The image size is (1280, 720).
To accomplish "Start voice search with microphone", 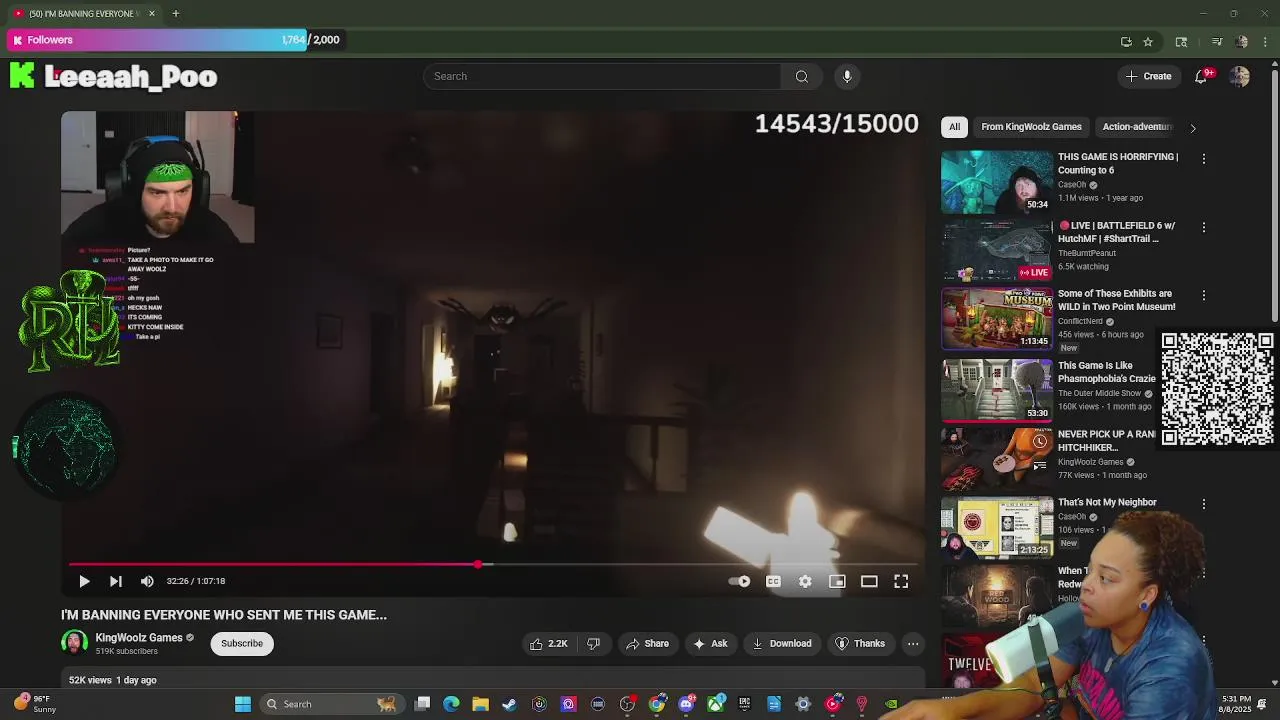I will click(847, 76).
